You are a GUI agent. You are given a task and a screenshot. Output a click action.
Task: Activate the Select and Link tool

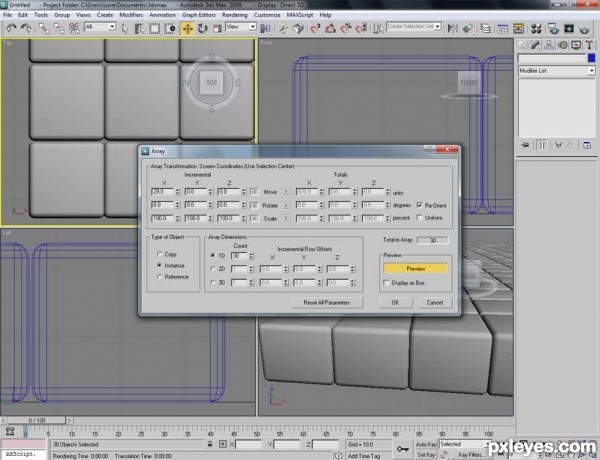(x=44, y=28)
